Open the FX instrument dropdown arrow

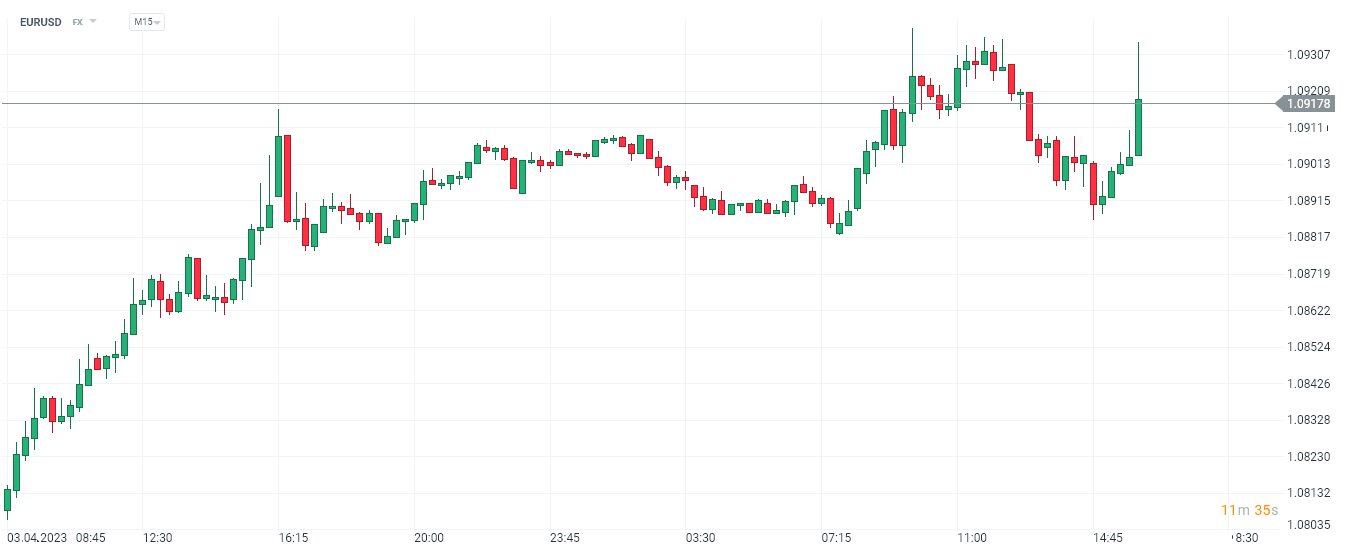tap(93, 21)
